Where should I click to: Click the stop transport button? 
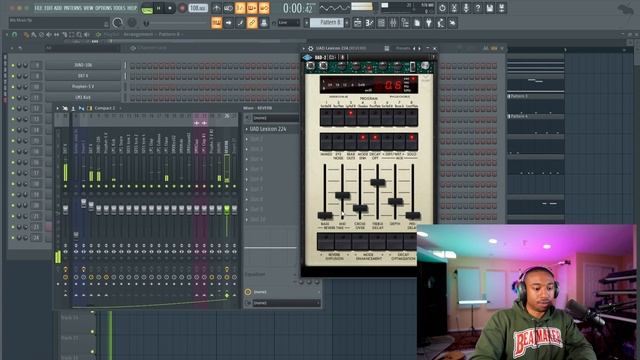(x=170, y=8)
